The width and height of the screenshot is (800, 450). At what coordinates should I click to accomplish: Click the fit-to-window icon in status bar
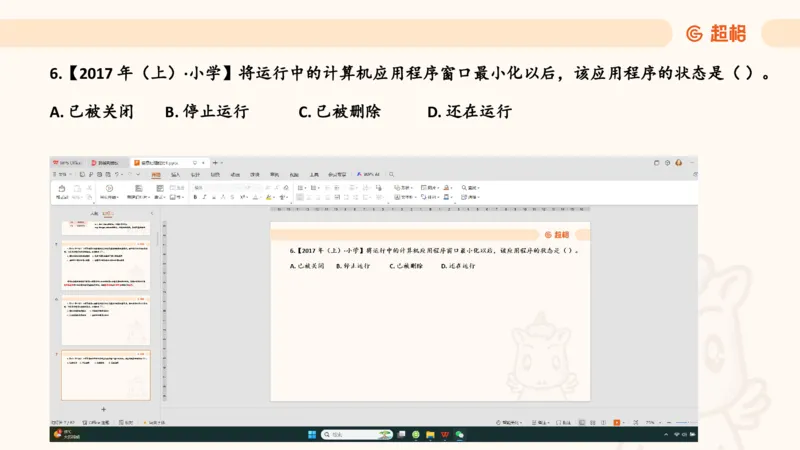636,422
